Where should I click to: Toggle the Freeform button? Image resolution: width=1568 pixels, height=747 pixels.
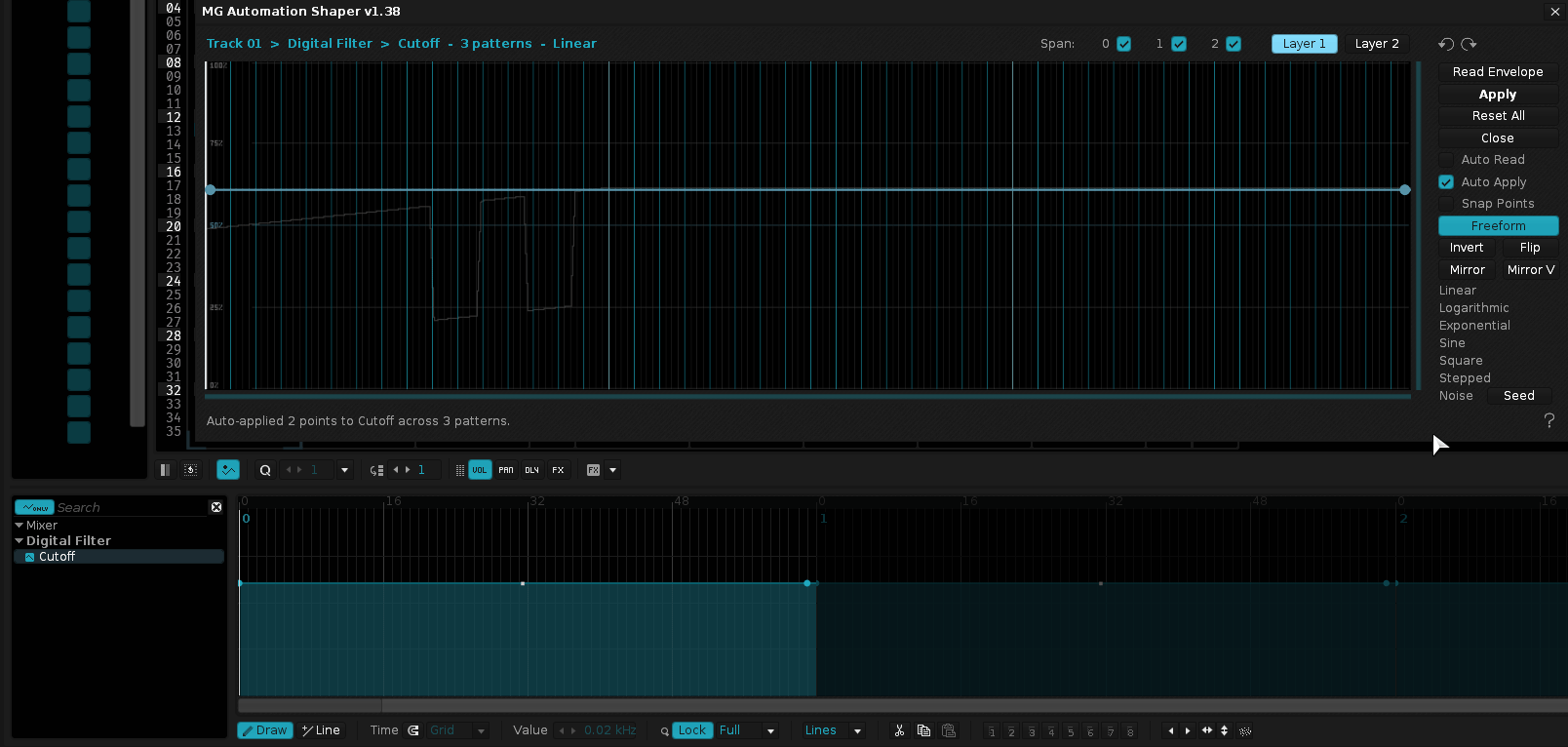pos(1498,226)
